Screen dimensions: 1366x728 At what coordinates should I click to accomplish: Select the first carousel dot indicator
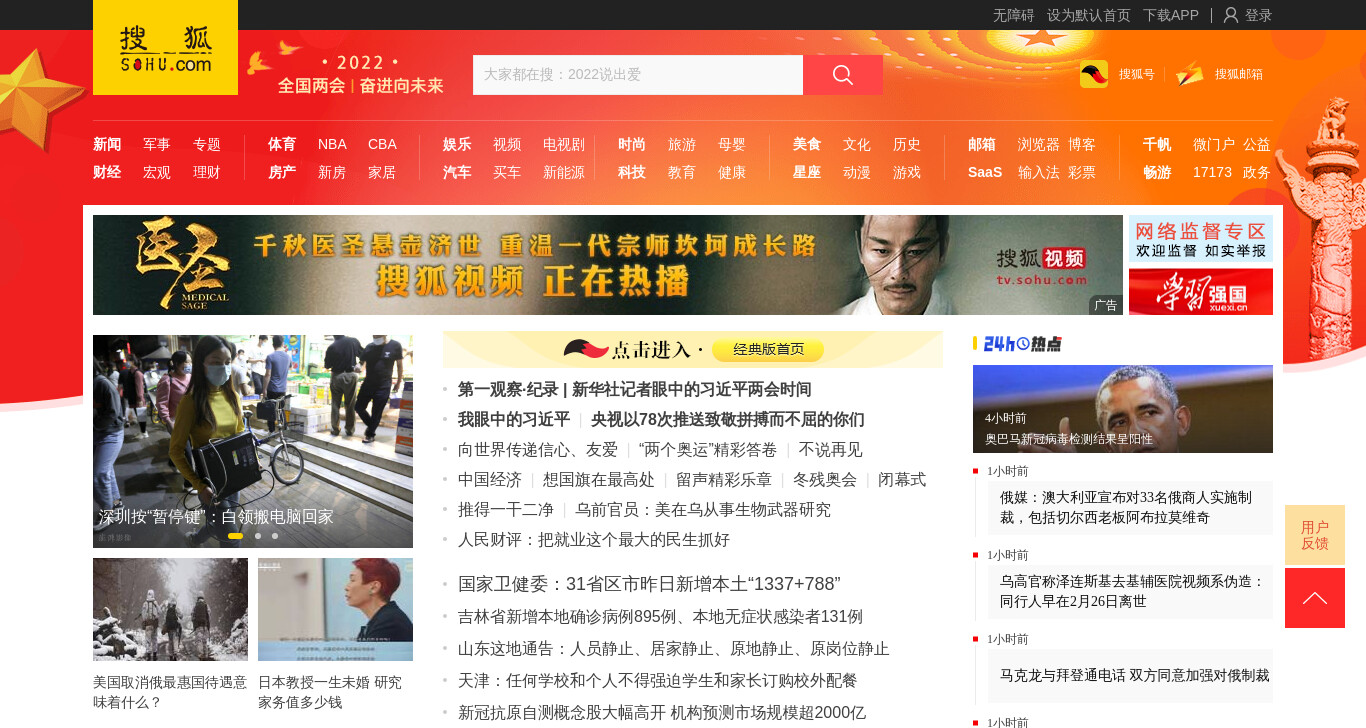(x=235, y=536)
